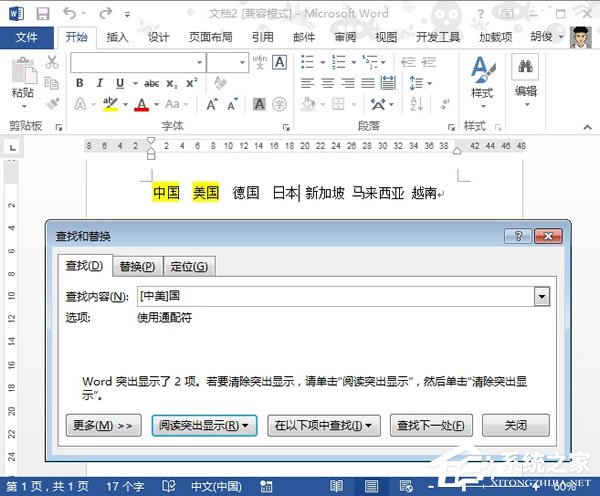Viewport: 600px width, 496px height.
Task: Click the 查找内容 find text field
Action: click(x=336, y=297)
